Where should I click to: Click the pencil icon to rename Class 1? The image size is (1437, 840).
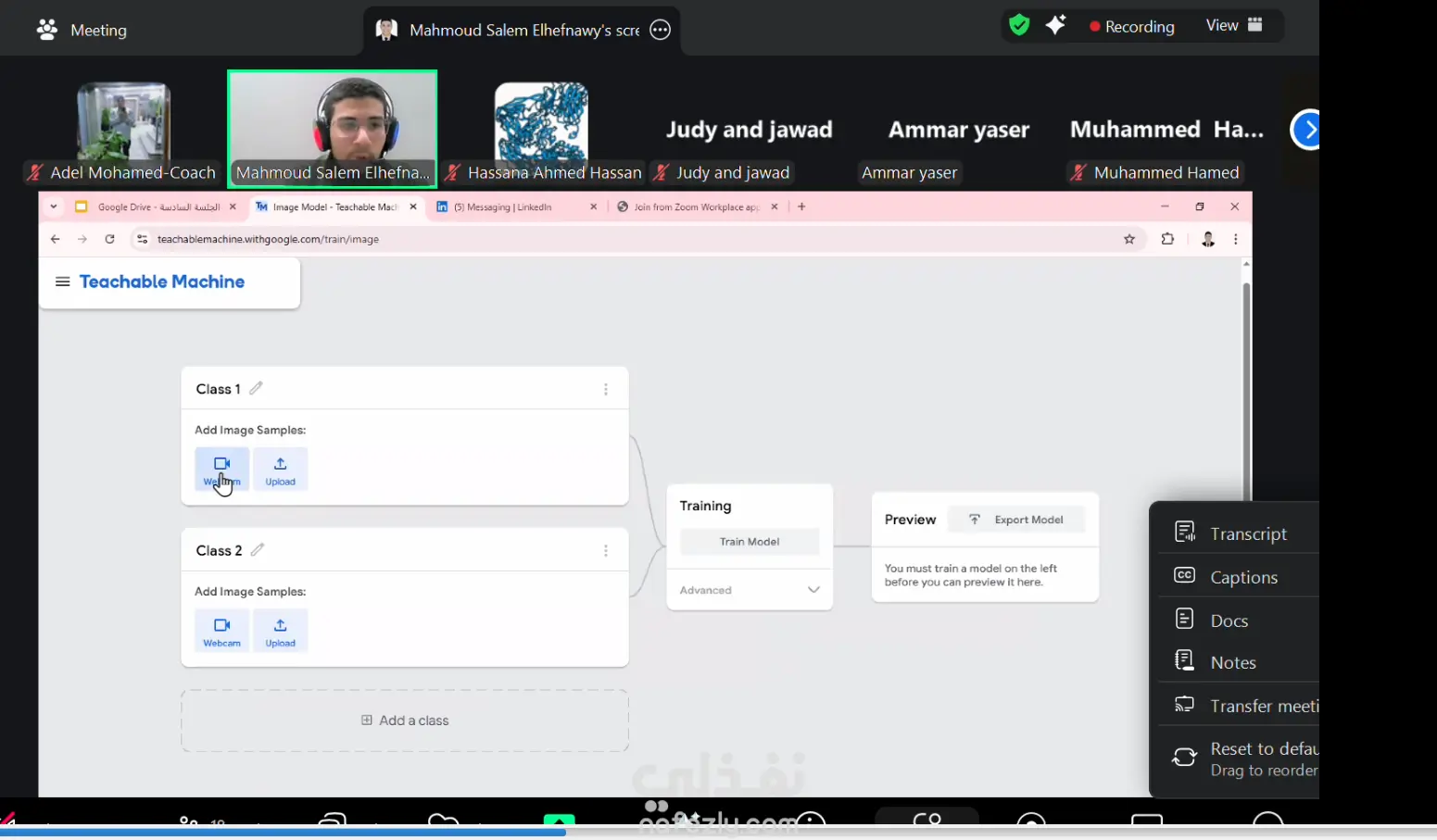(256, 388)
